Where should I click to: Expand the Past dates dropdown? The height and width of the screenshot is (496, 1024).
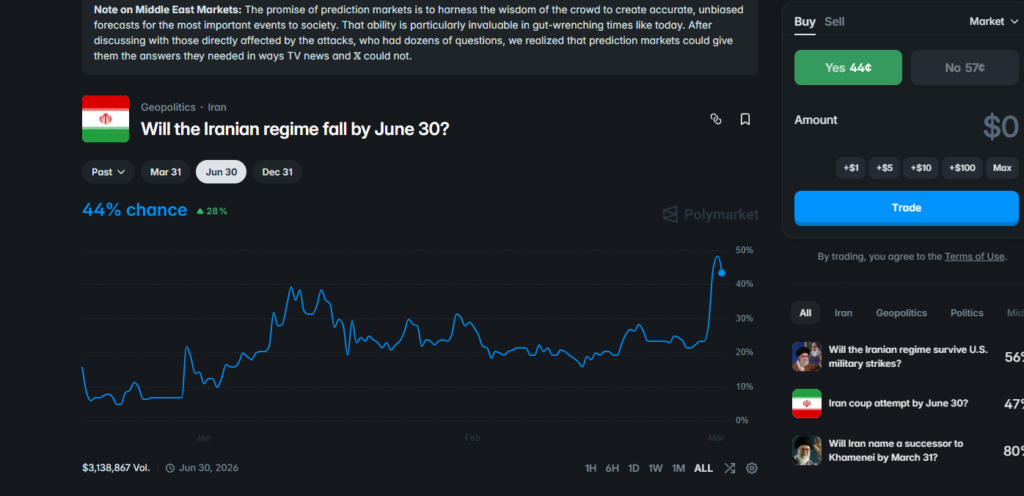(x=108, y=172)
